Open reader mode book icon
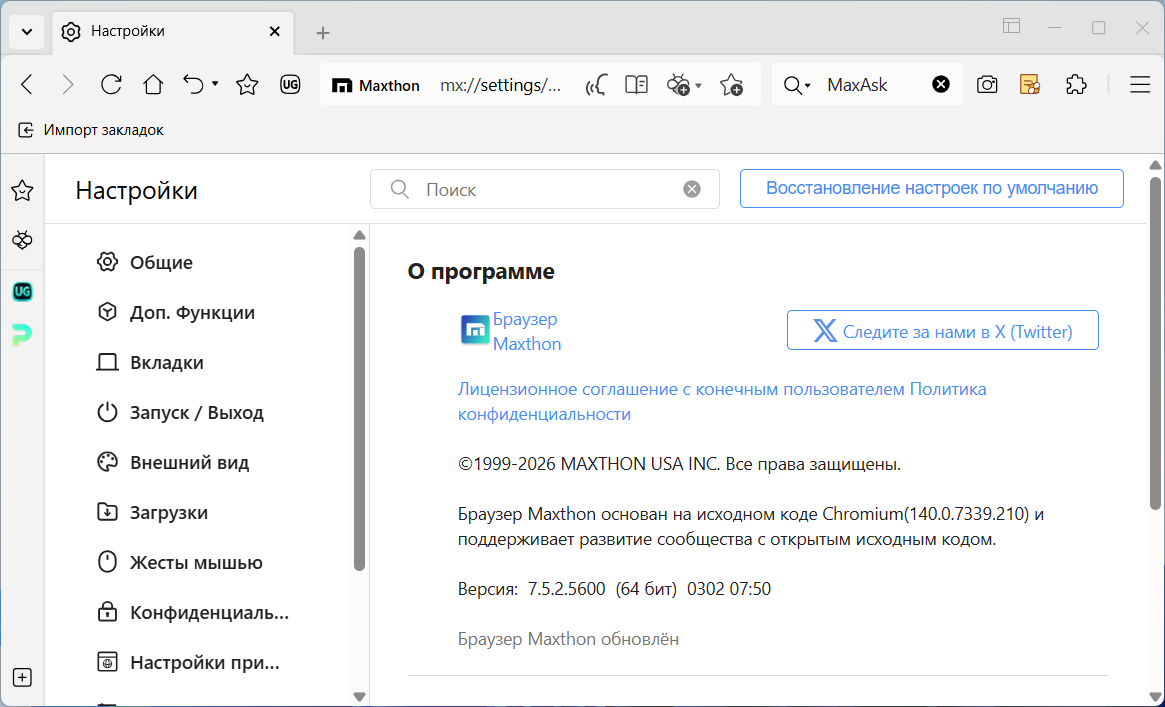This screenshot has height=707, width=1165. tap(637, 85)
